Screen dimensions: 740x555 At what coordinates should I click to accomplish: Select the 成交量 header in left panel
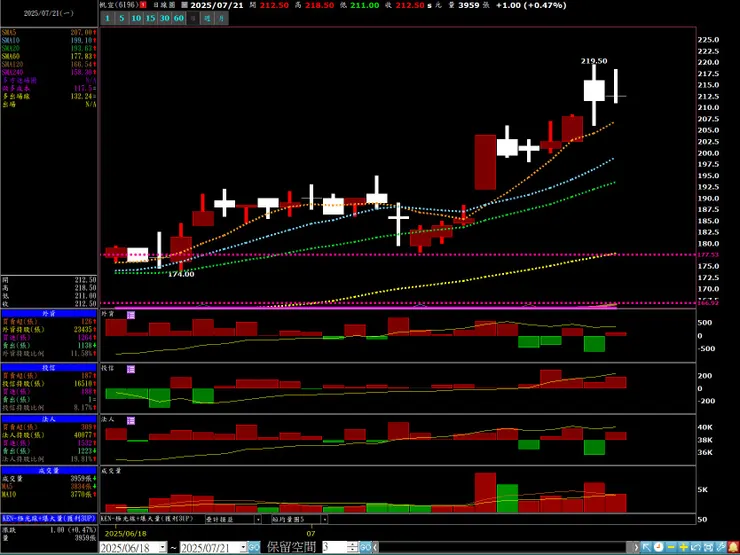tap(49, 470)
